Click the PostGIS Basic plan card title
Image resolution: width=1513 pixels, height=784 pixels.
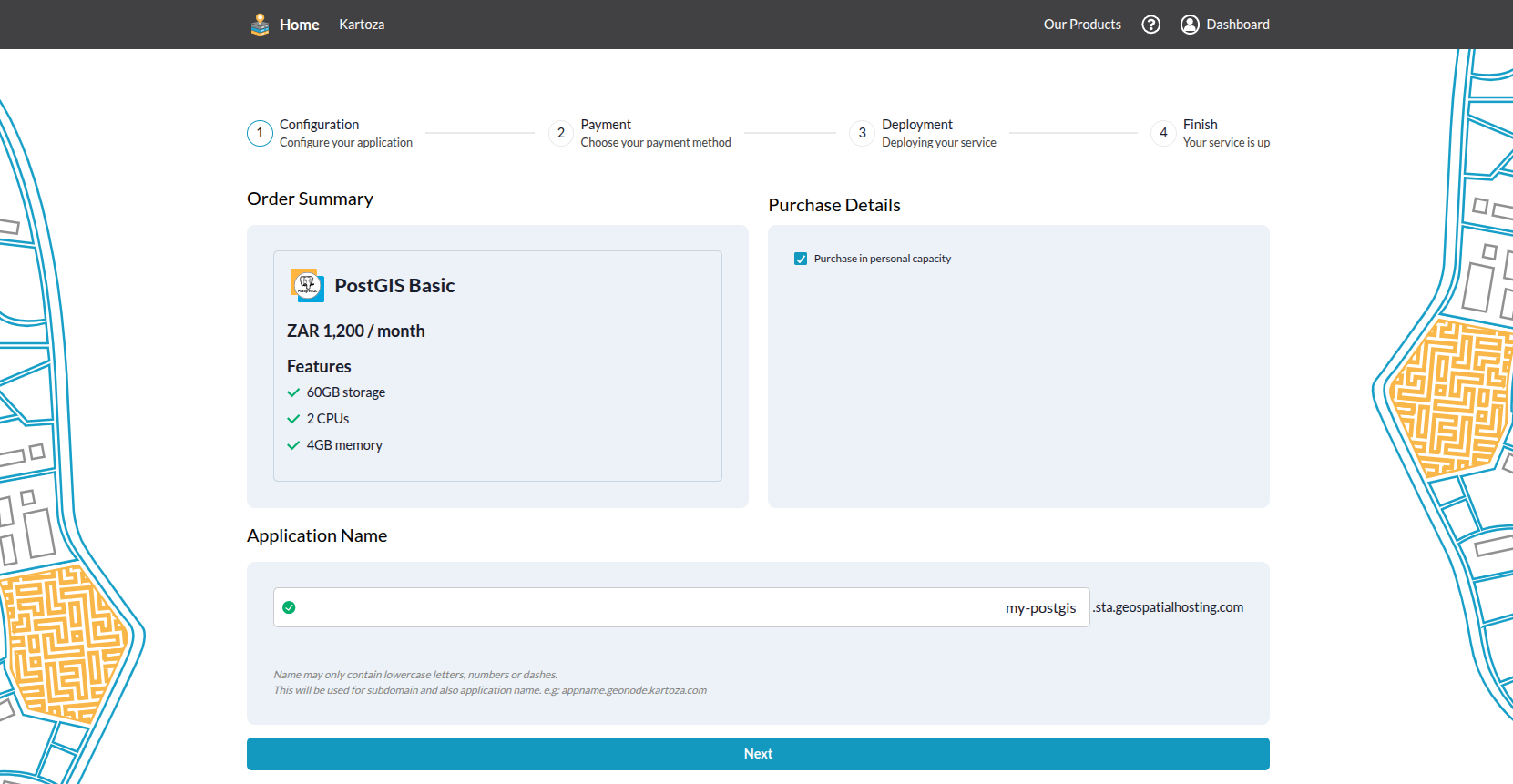394,286
